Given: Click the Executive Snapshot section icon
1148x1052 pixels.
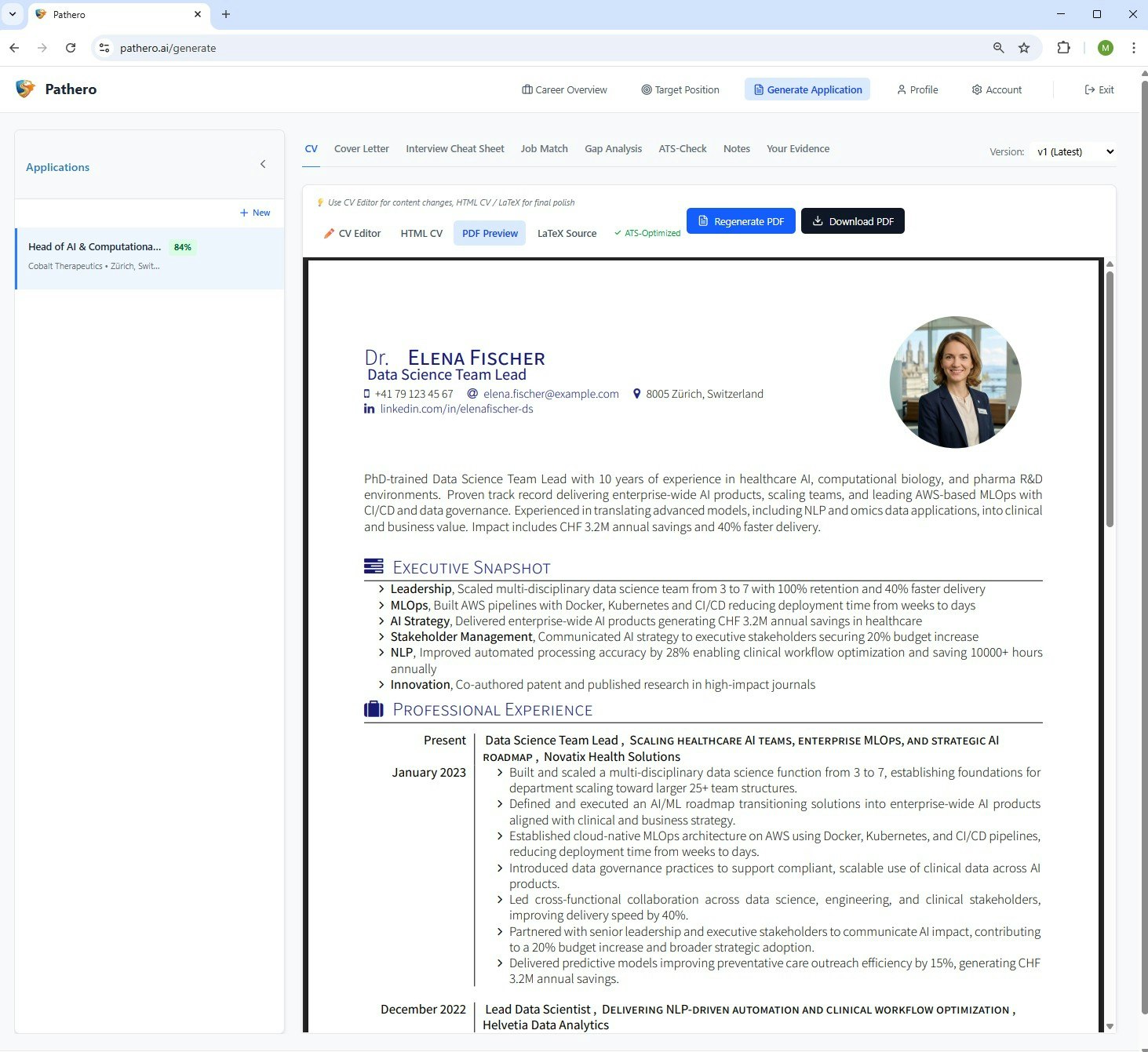Looking at the screenshot, I should [374, 566].
